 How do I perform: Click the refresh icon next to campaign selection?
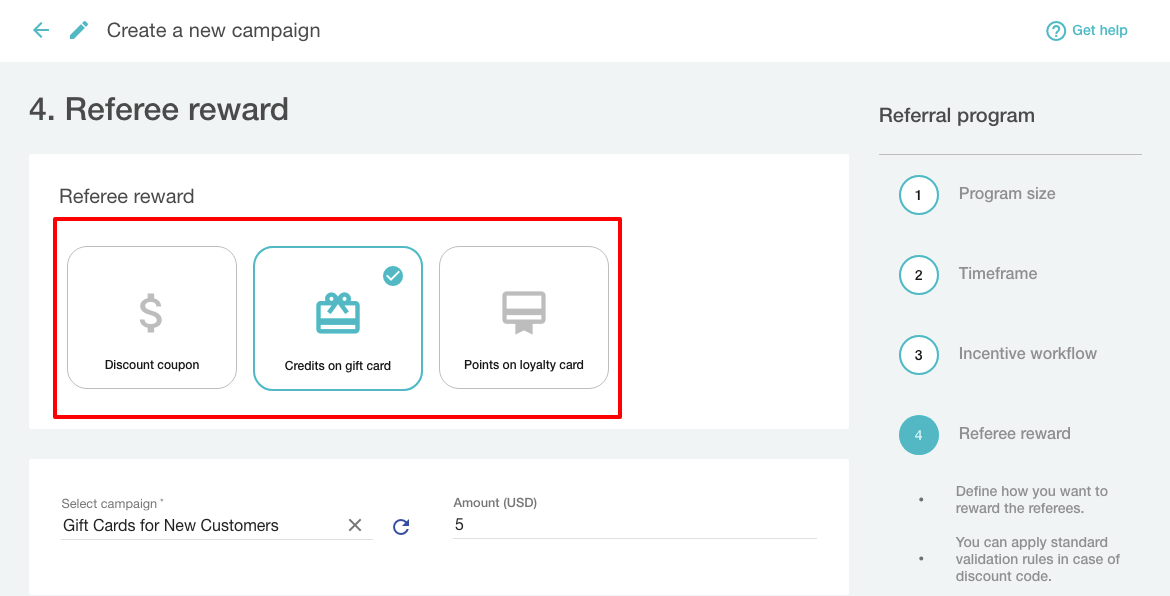pyautogui.click(x=401, y=526)
